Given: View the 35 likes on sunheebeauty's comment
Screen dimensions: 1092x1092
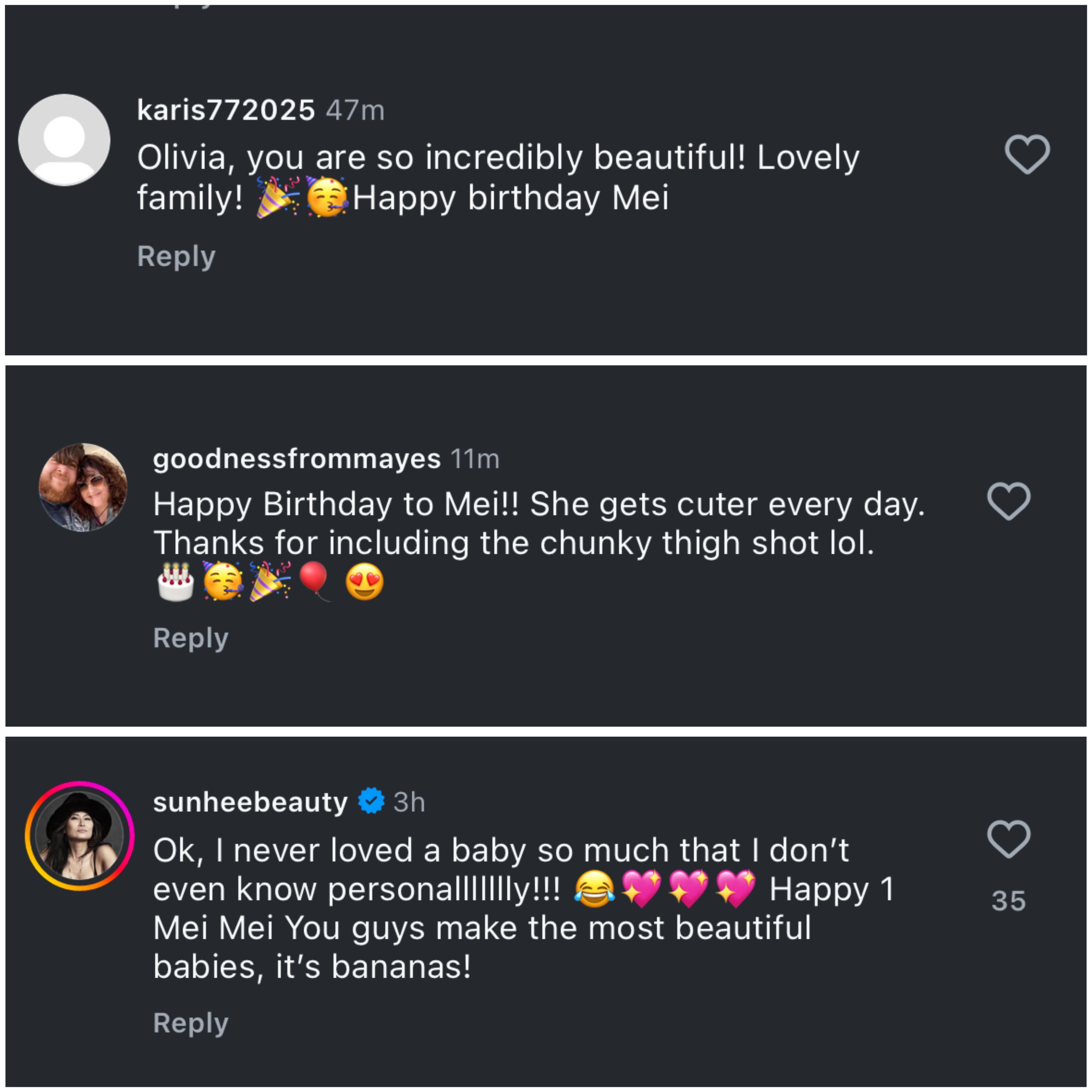Looking at the screenshot, I should (x=1008, y=901).
